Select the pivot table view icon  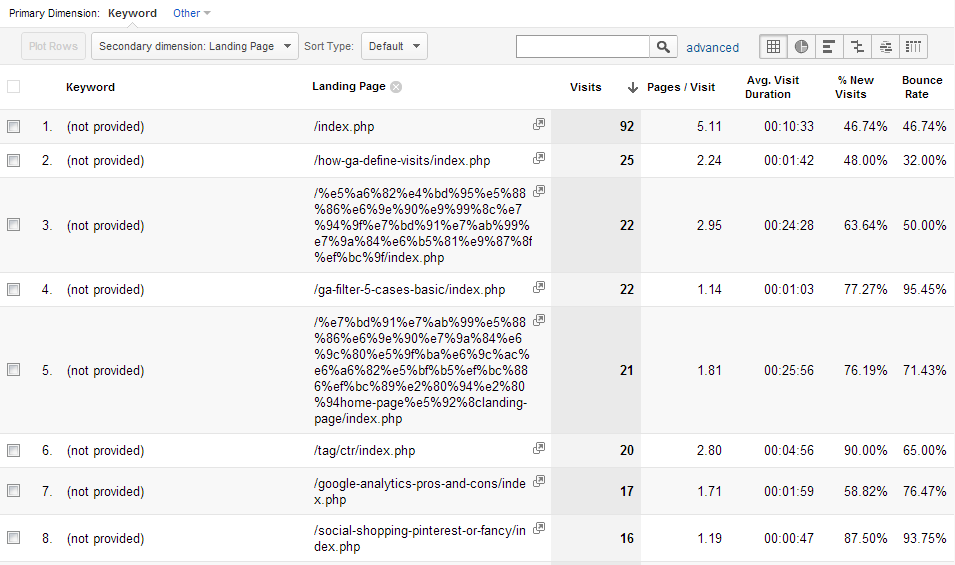pos(913,46)
